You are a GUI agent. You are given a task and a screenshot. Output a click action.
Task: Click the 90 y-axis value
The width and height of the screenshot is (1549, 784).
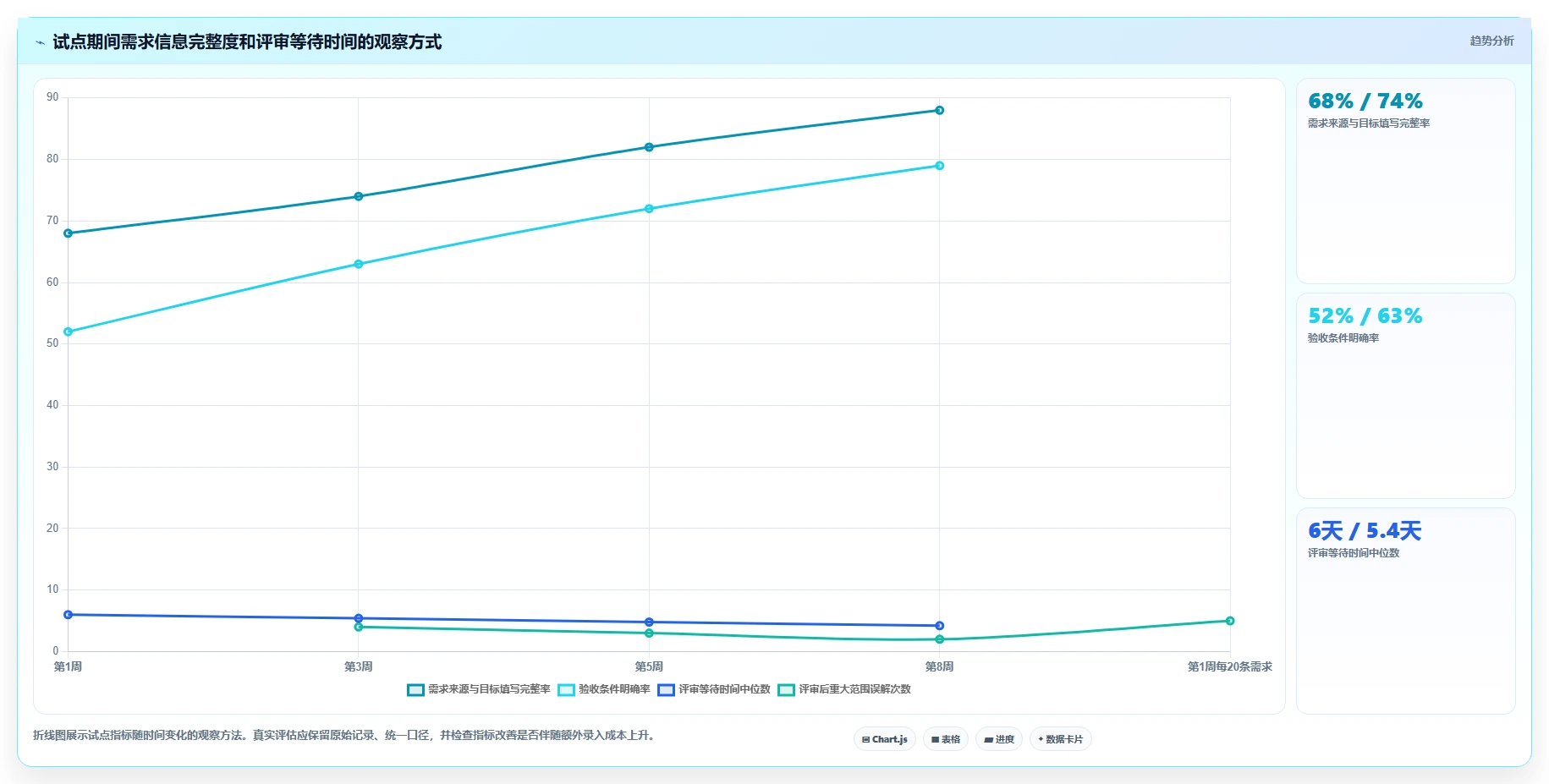[x=52, y=97]
